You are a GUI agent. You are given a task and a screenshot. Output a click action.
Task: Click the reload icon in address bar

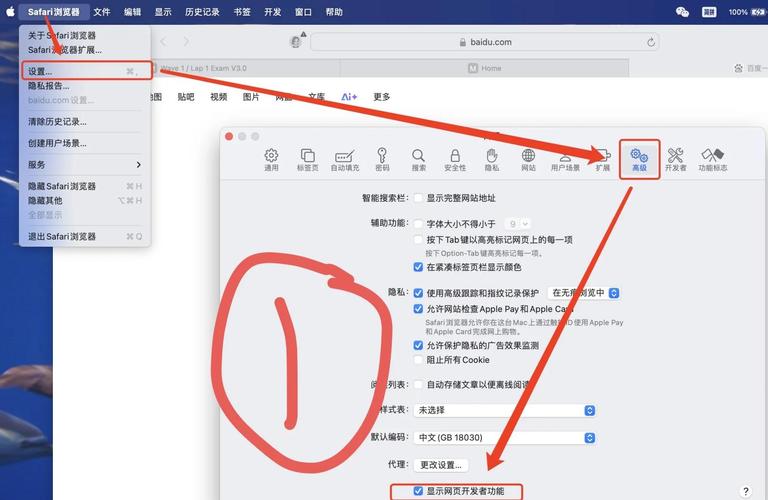pyautogui.click(x=651, y=42)
